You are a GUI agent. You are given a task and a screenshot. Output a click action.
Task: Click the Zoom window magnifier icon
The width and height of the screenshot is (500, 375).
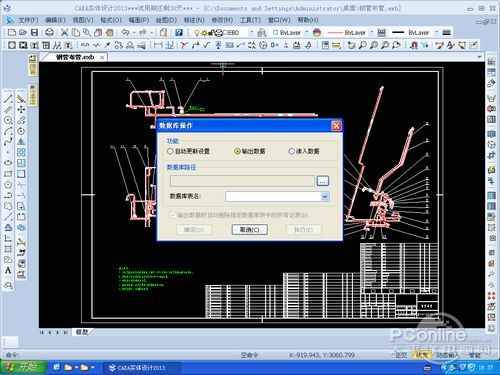click(362, 45)
